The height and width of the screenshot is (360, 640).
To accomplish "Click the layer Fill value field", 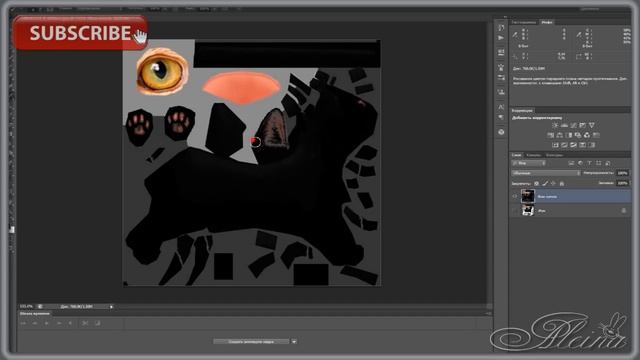I will click(622, 183).
